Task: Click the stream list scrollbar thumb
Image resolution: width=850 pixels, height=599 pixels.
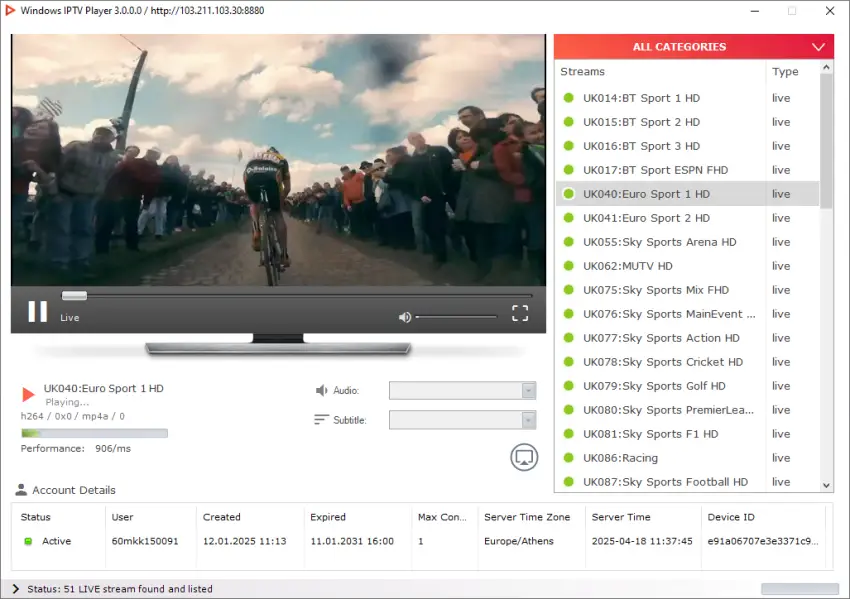Action: [826, 141]
